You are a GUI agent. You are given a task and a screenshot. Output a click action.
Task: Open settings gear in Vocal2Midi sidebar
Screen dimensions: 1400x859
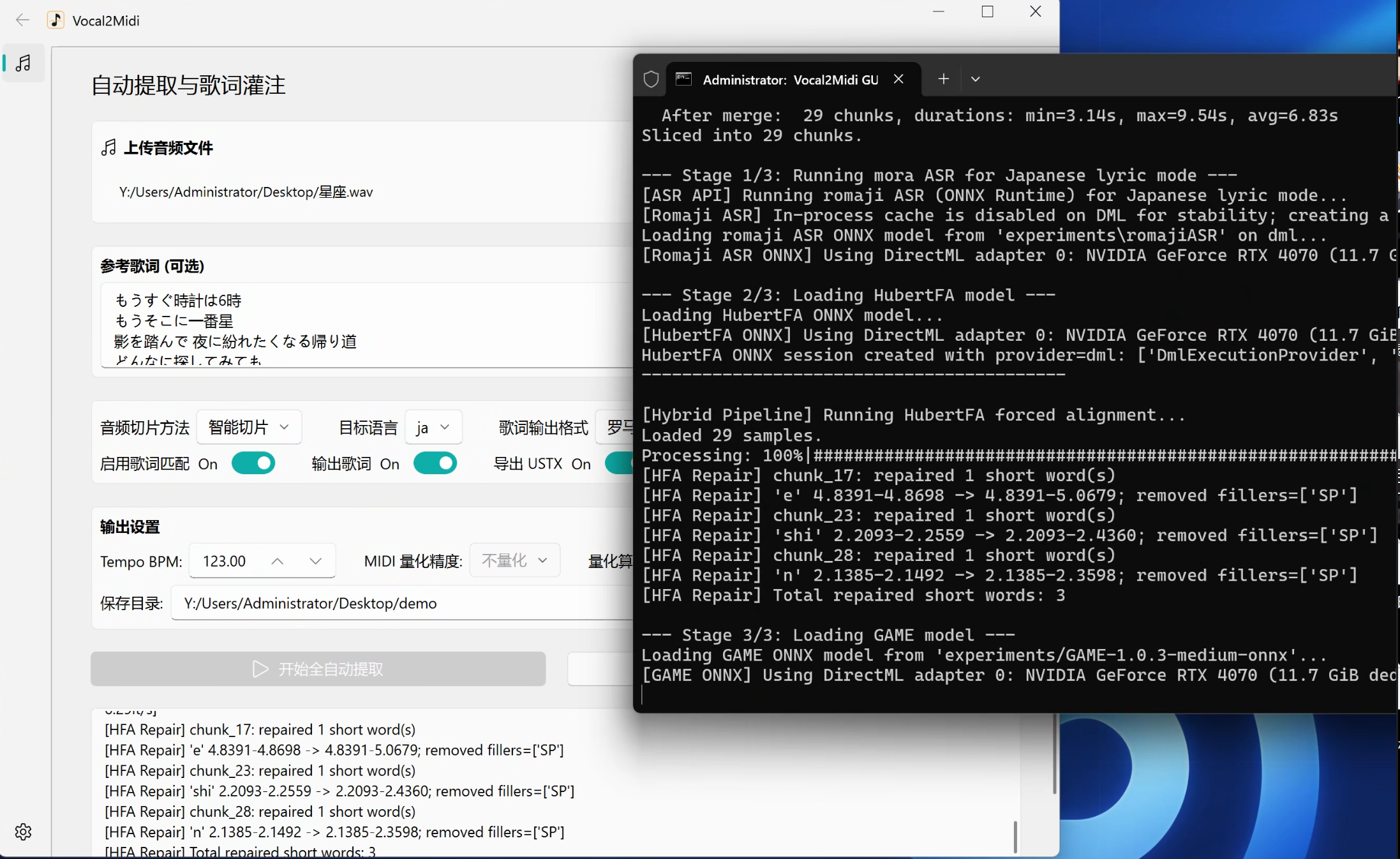click(24, 832)
